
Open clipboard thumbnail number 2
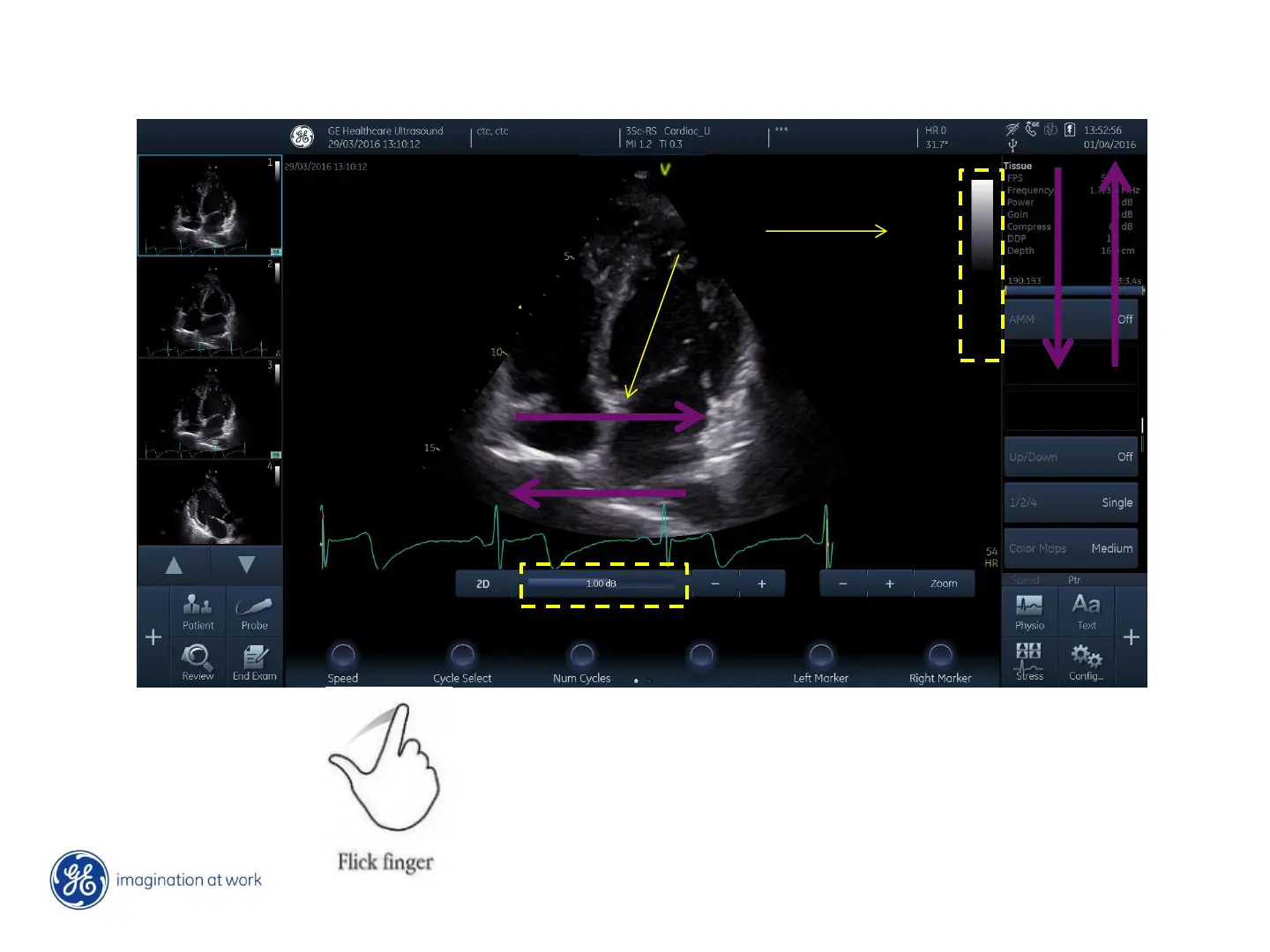[x=210, y=308]
